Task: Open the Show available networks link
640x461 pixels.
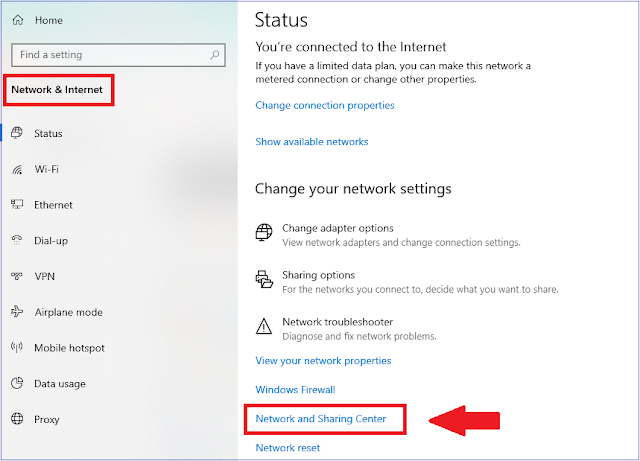Action: tap(311, 142)
